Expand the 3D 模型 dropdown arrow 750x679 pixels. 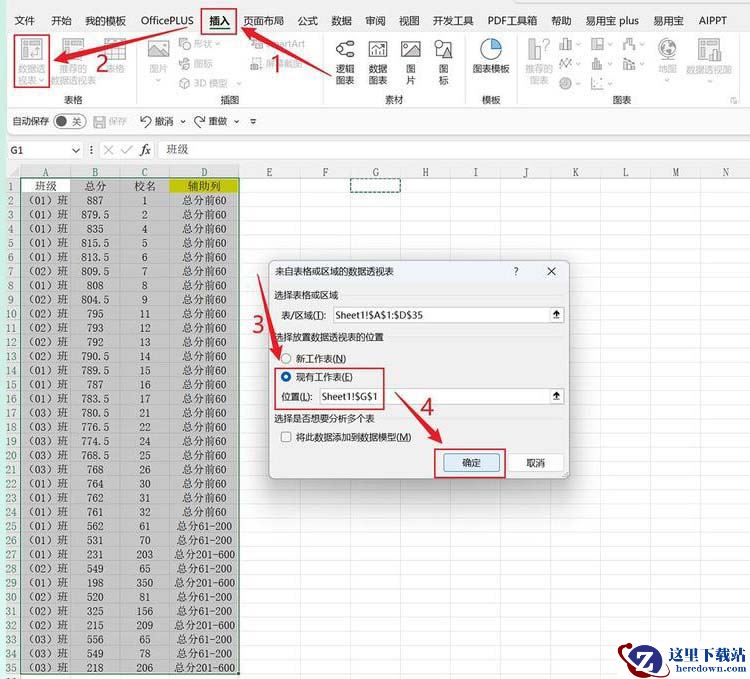click(239, 84)
